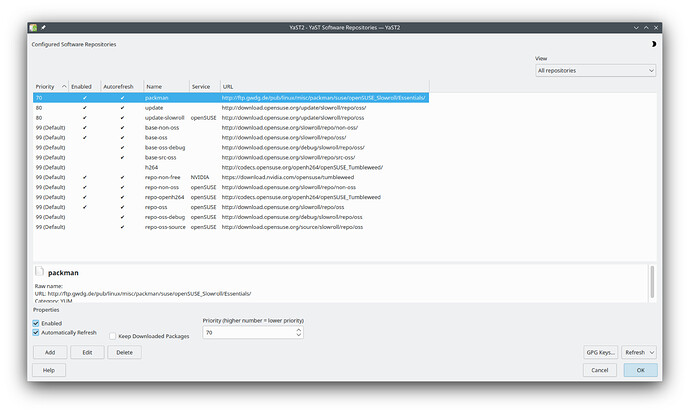The width and height of the screenshot is (690, 413).
Task: Click the packman URL in the details panel
Action: [149, 293]
